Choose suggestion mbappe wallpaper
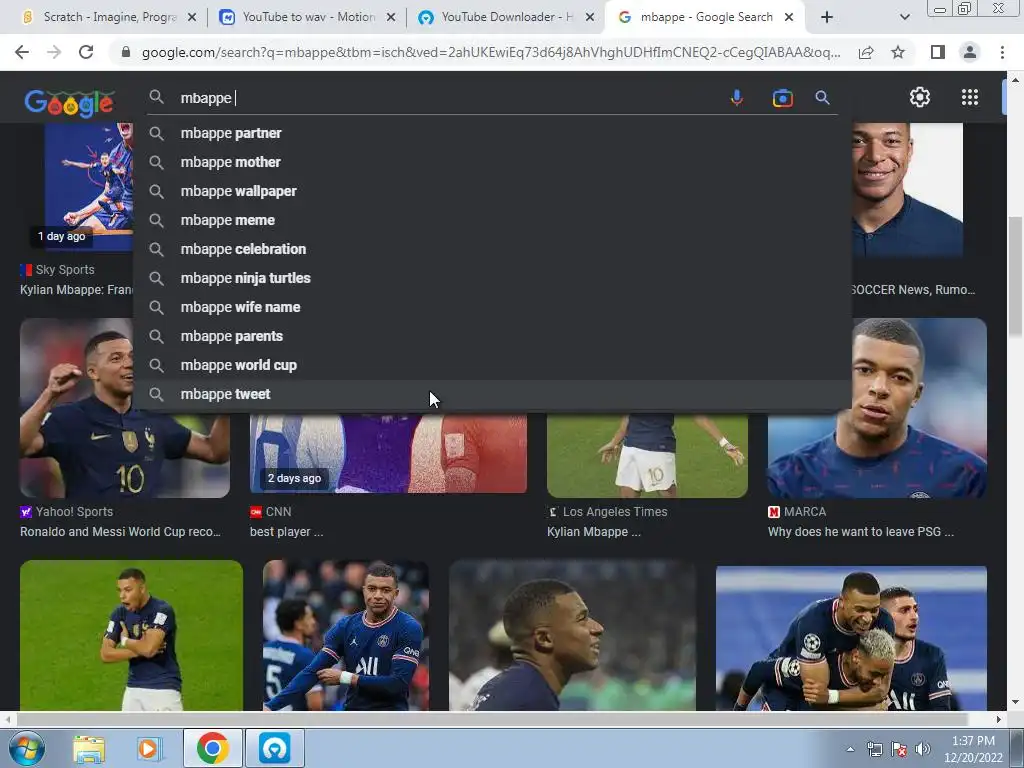Viewport: 1024px width, 768px height. pyautogui.click(x=492, y=191)
